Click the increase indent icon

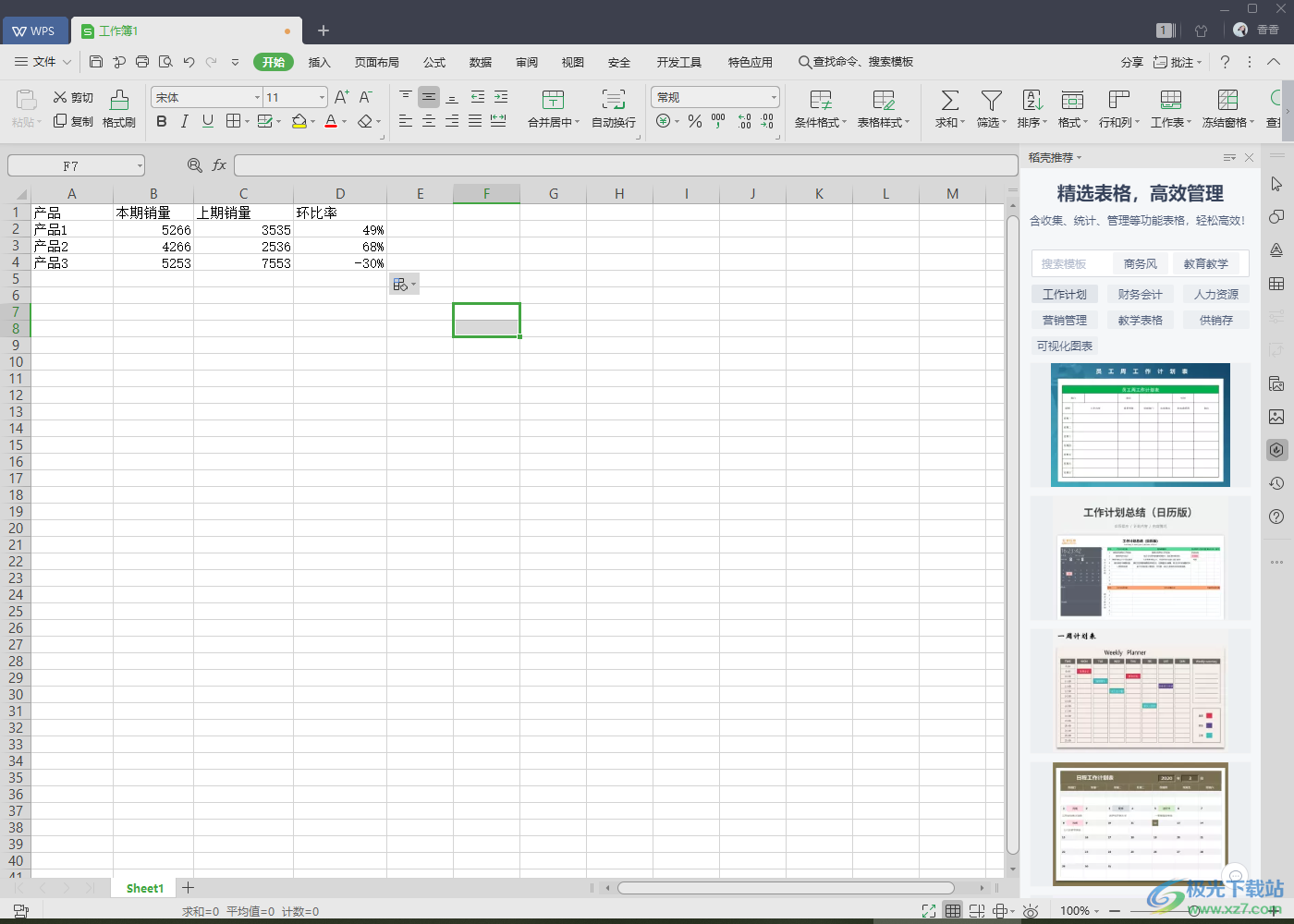click(x=501, y=97)
